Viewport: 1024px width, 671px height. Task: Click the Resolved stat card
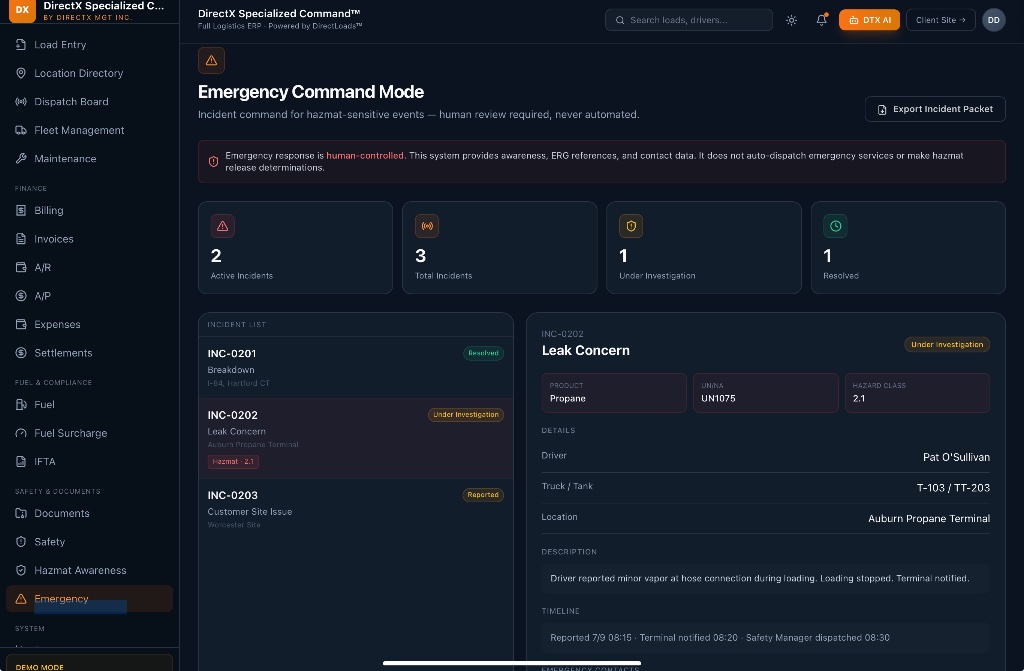[x=908, y=248]
